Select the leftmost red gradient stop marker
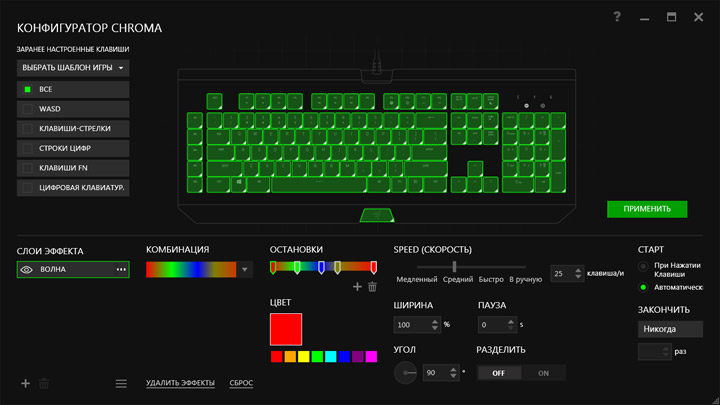This screenshot has height=405, width=720. (x=273, y=267)
